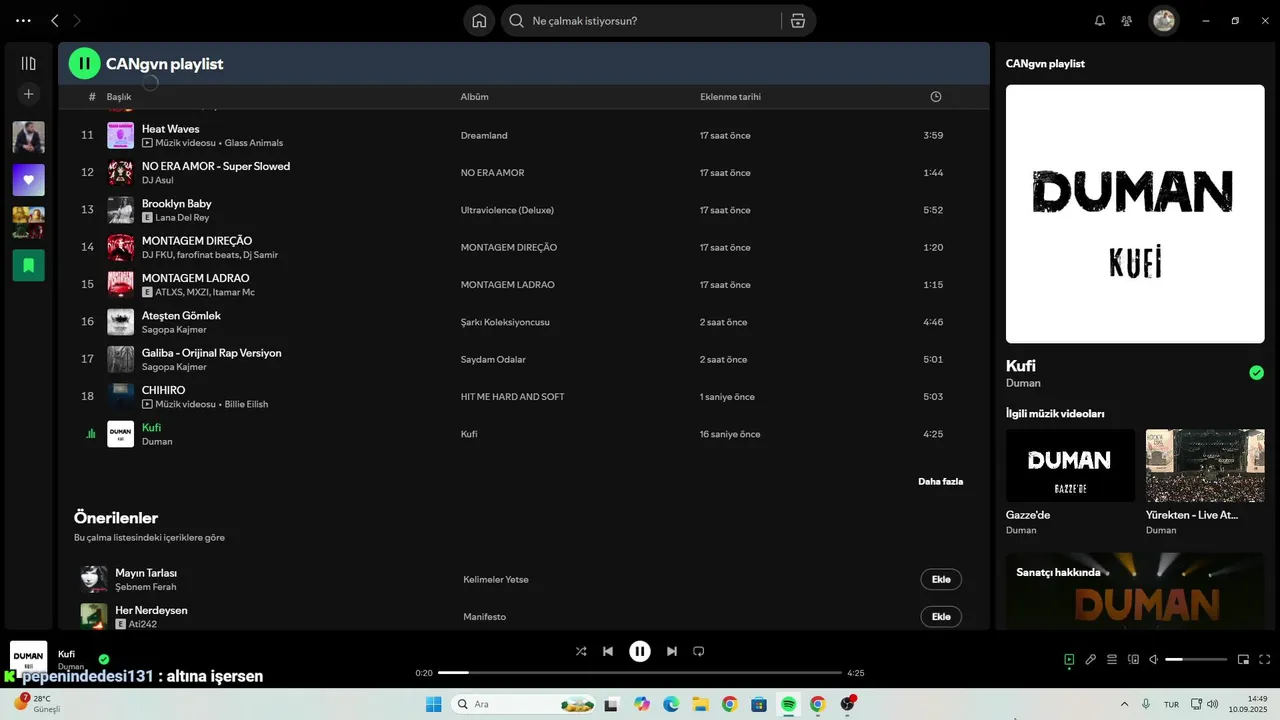The width and height of the screenshot is (1280, 720).
Task: Open album Ultraviolence (Deluxe)
Action: point(507,210)
